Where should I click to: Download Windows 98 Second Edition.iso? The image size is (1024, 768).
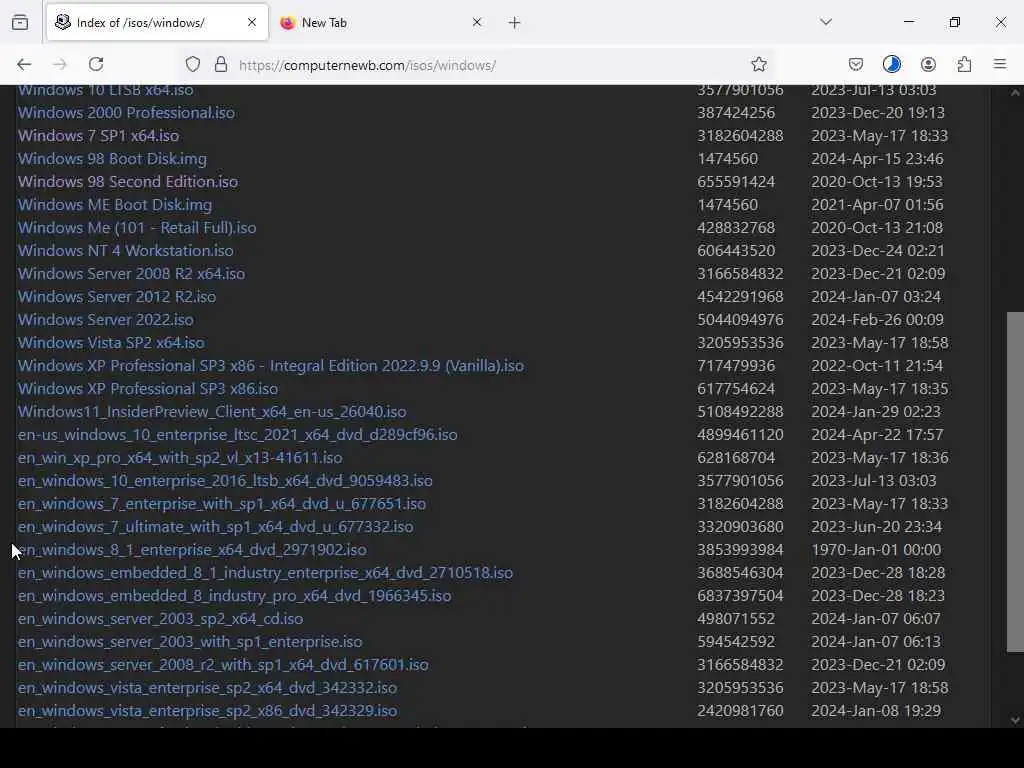pyautogui.click(x=127, y=182)
